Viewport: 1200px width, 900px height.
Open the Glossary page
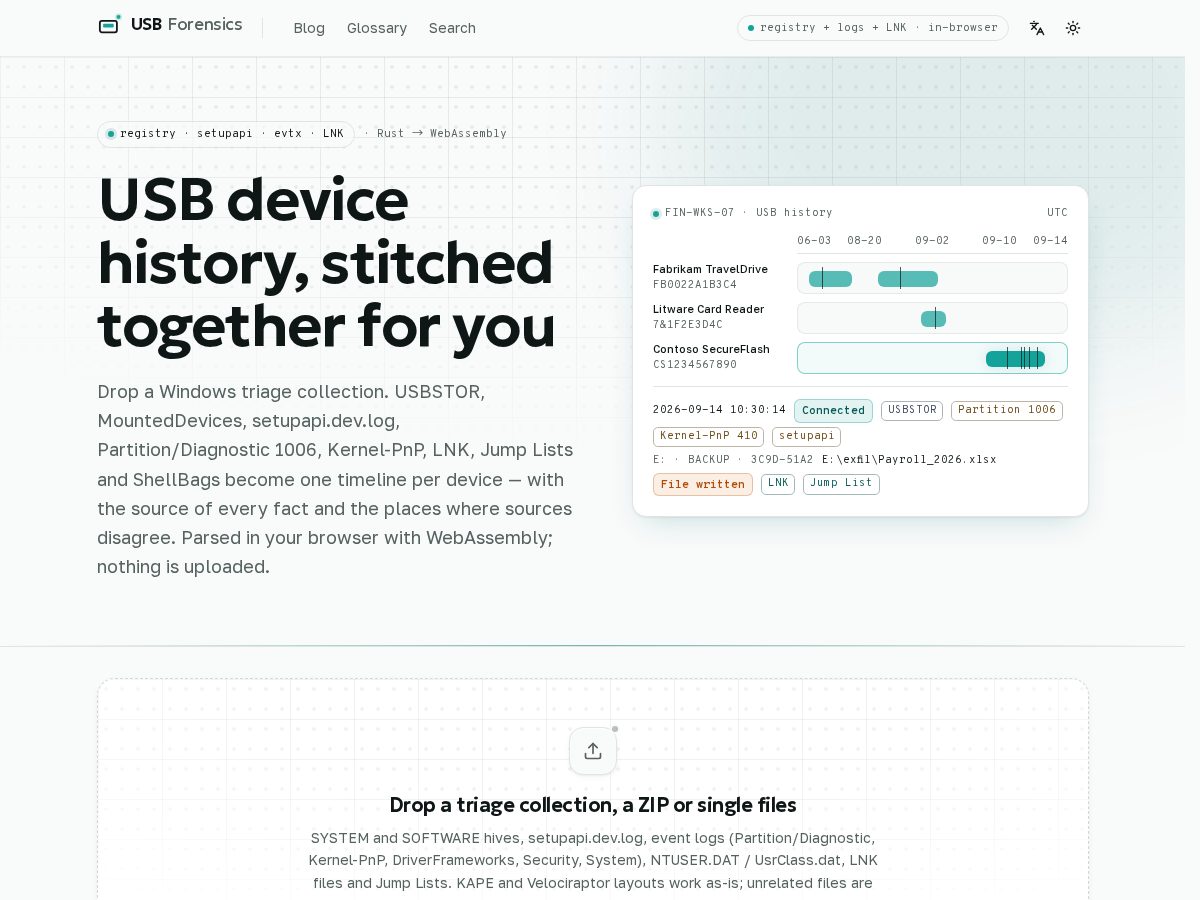click(x=377, y=28)
